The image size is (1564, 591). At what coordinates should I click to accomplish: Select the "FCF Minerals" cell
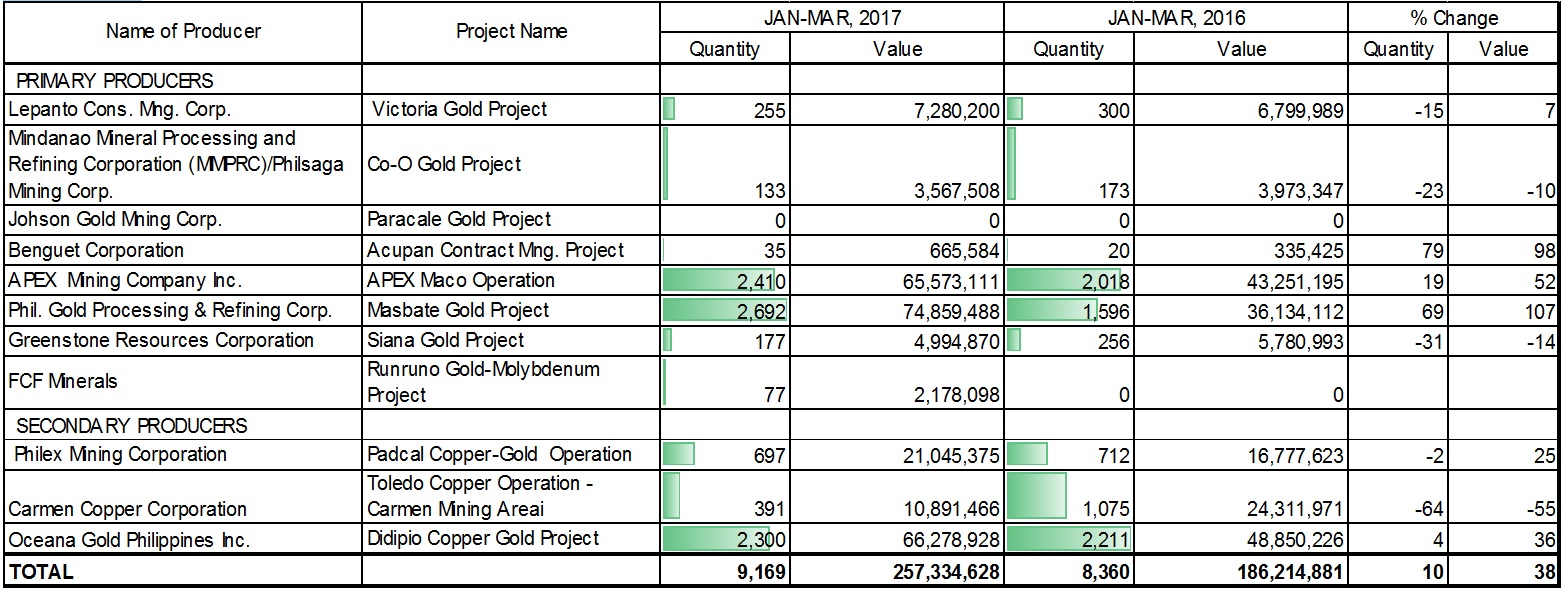tap(183, 382)
